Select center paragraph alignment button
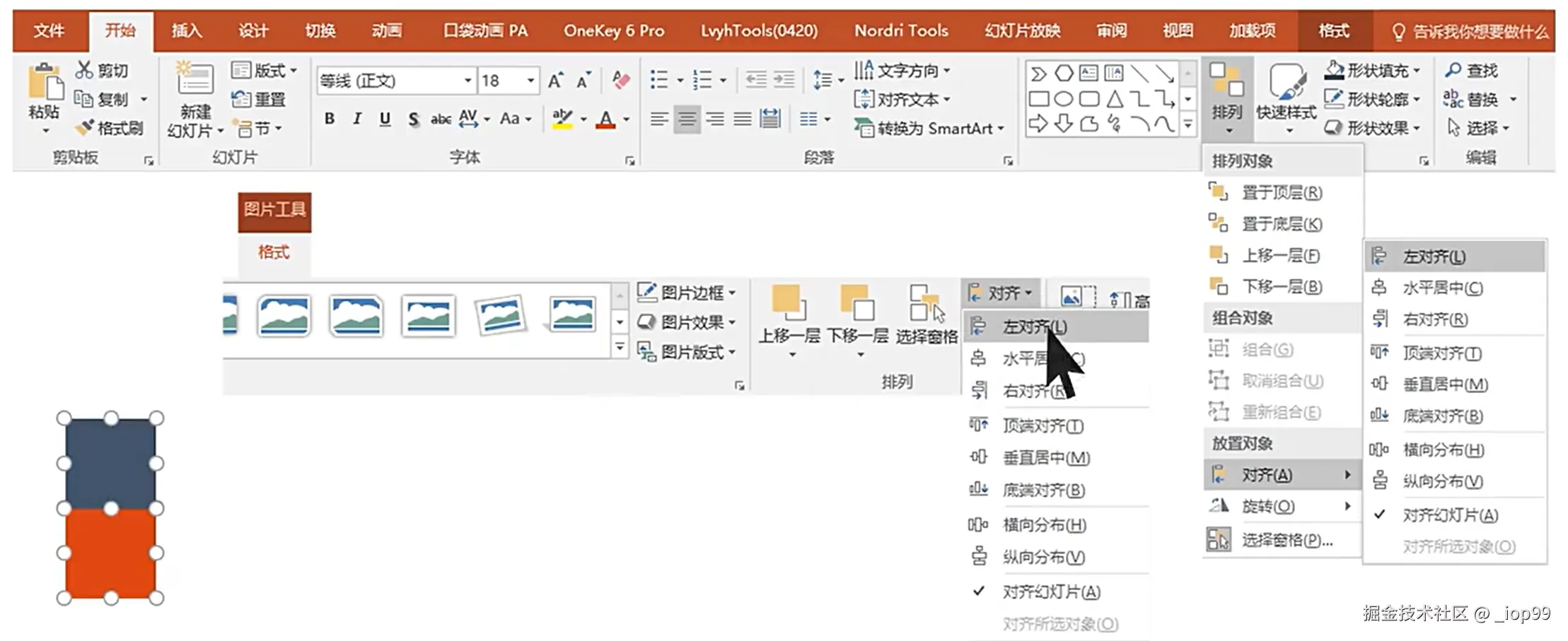Viewport: 1568px width, 641px height. click(687, 119)
